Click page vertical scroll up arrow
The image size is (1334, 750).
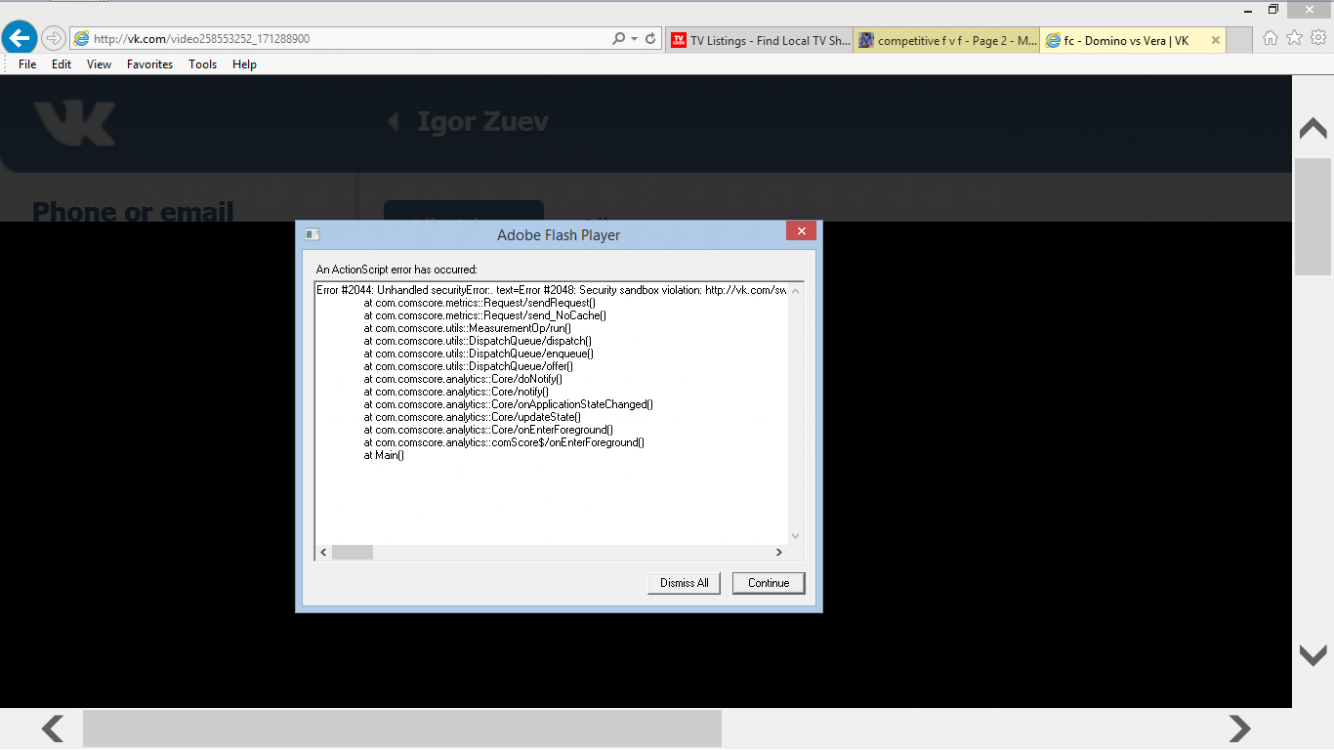pyautogui.click(x=1312, y=129)
